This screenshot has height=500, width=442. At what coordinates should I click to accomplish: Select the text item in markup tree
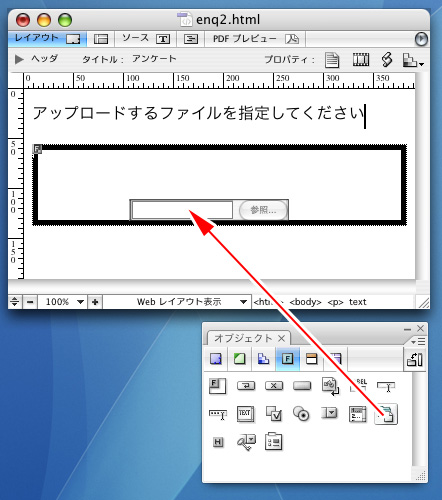358,302
